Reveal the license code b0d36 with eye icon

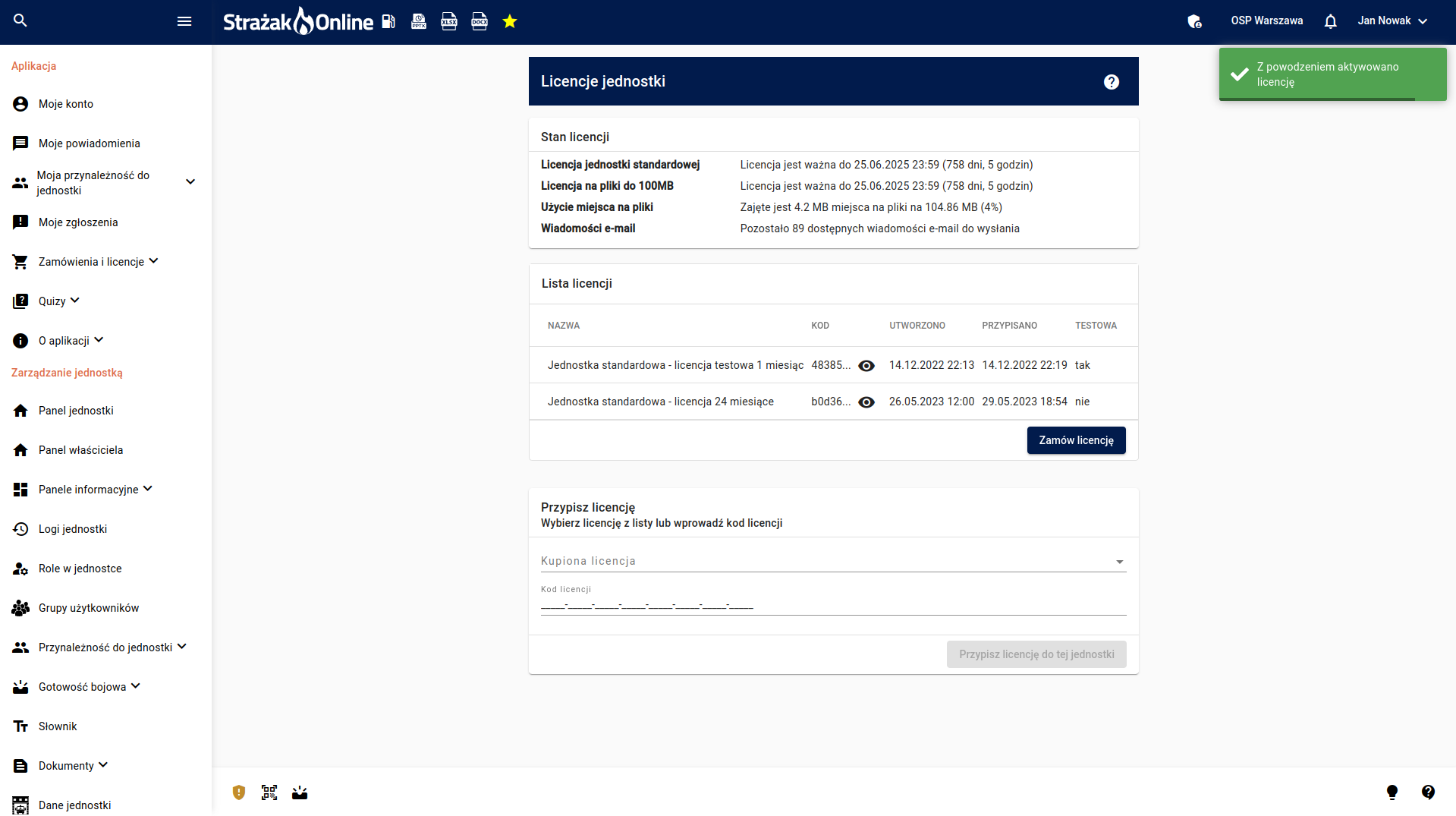(x=866, y=402)
